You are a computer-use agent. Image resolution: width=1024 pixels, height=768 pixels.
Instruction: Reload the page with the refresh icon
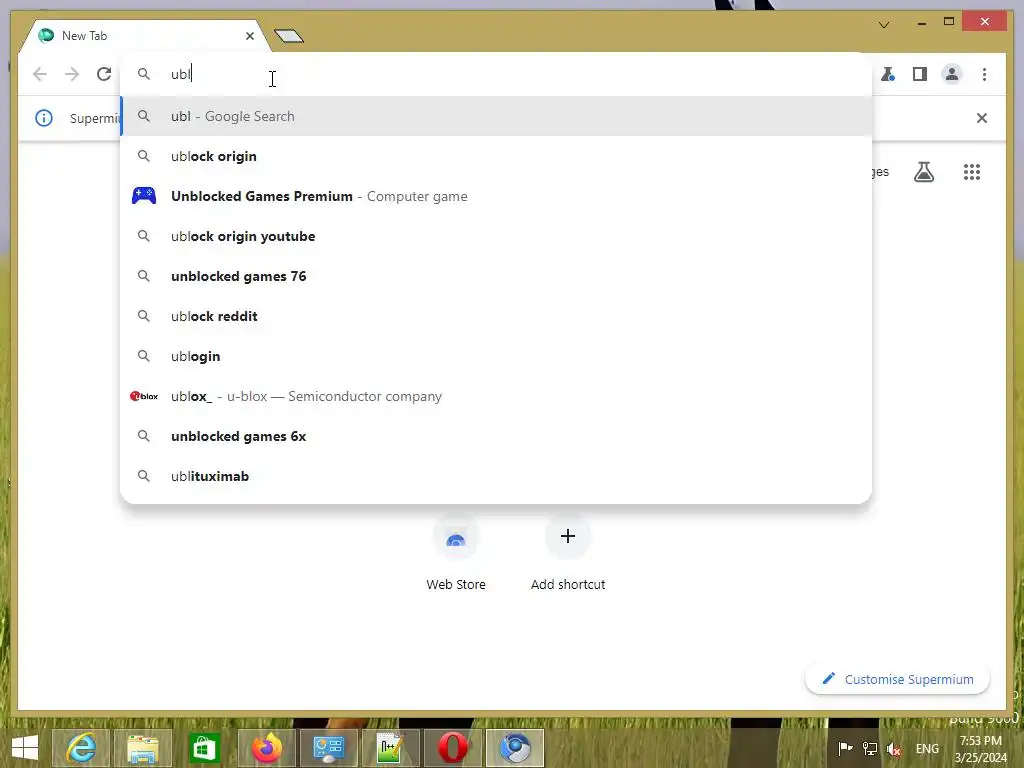click(104, 74)
